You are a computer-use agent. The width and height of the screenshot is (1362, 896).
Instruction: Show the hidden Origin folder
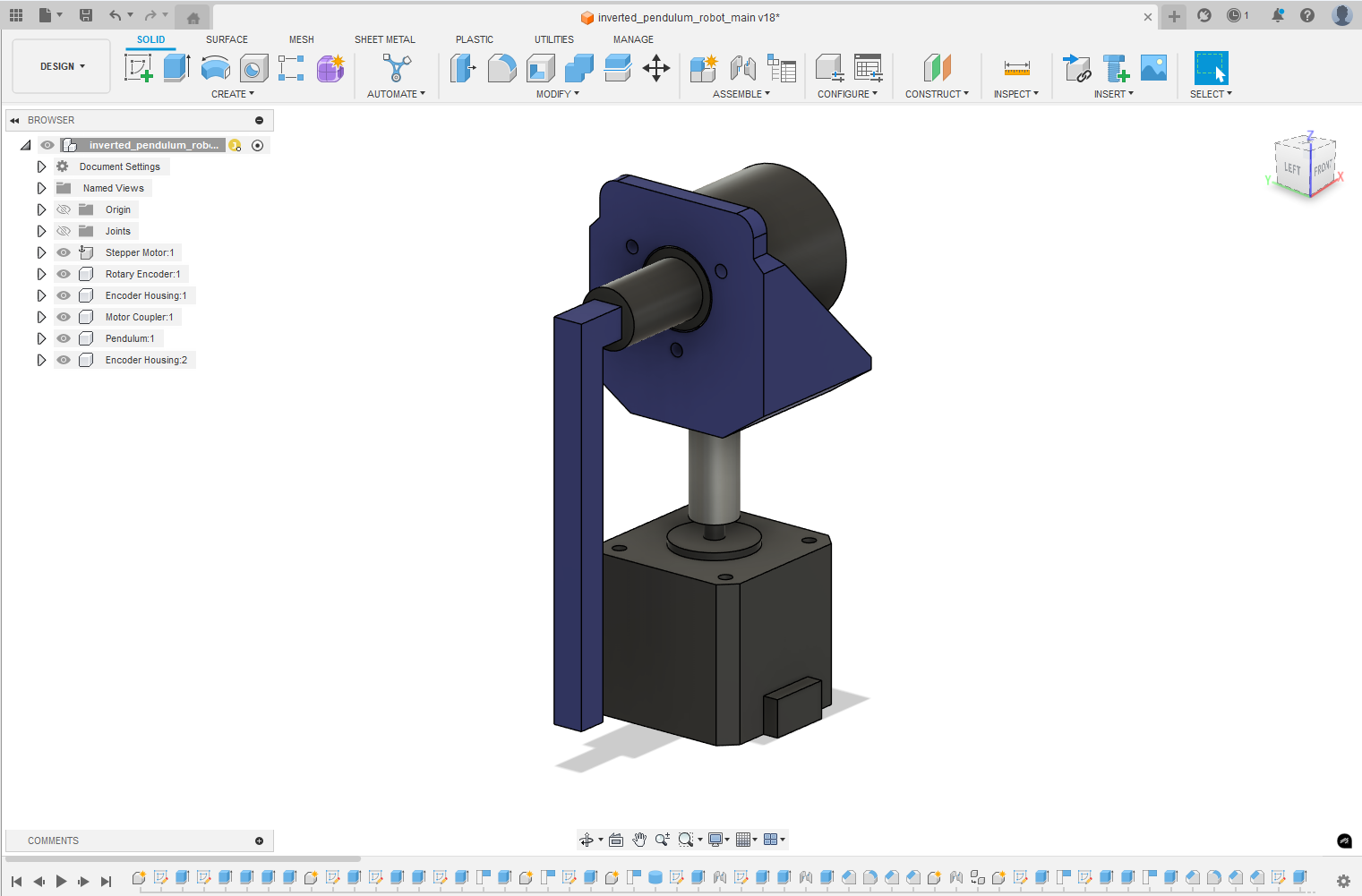click(64, 209)
